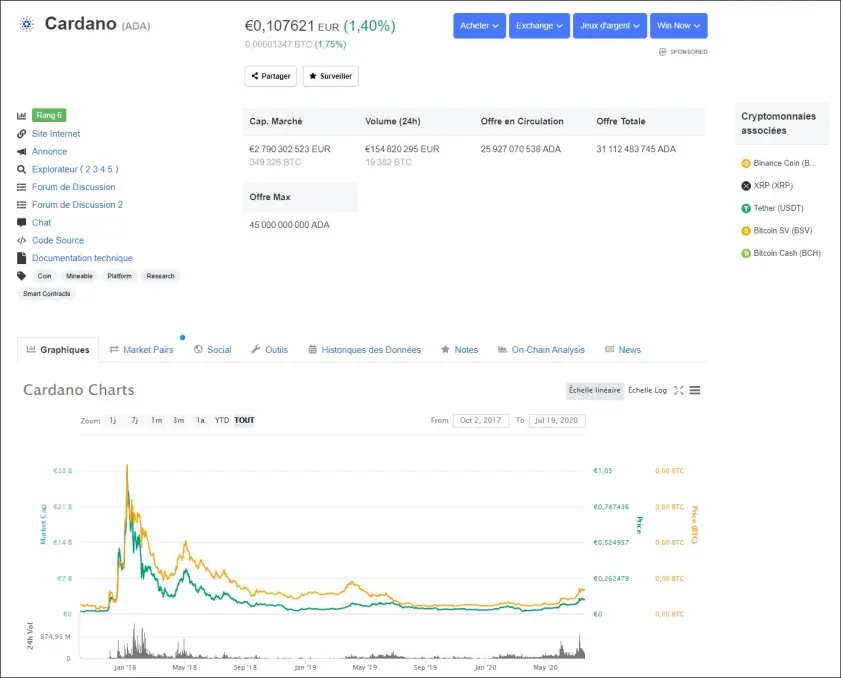
Task: Open the XRP (XRP) related coin link
Action: point(773,186)
